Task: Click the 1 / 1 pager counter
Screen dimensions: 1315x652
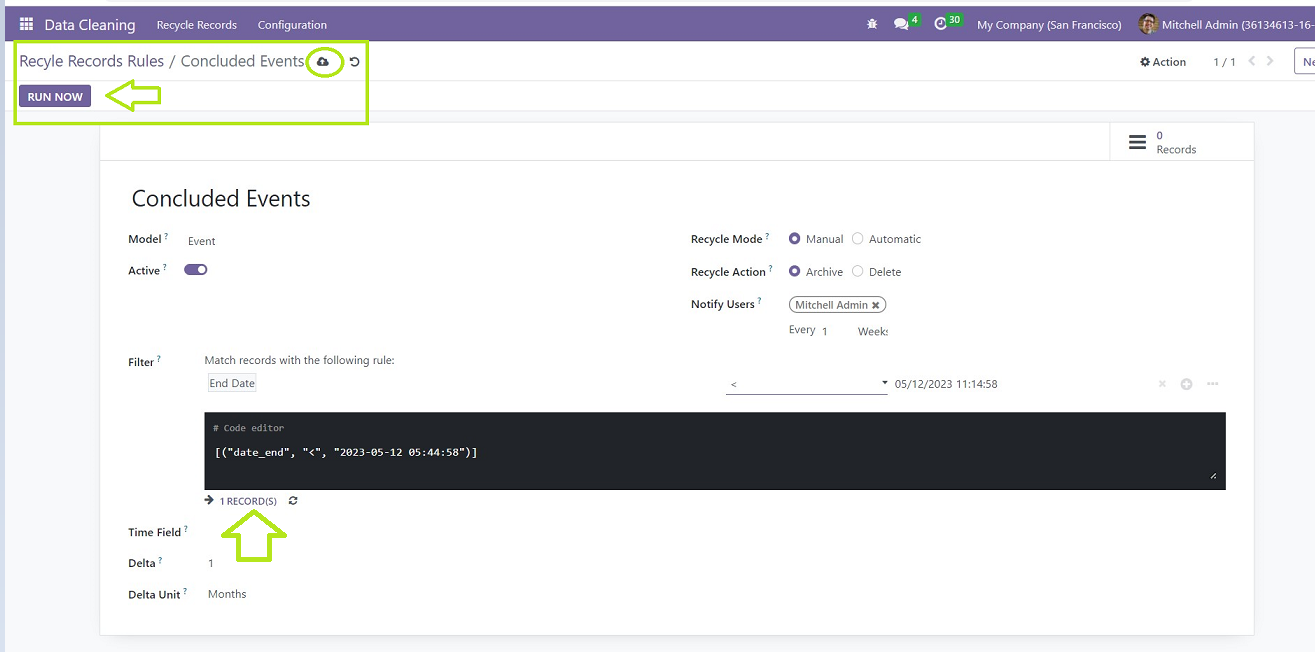Action: pos(1224,62)
